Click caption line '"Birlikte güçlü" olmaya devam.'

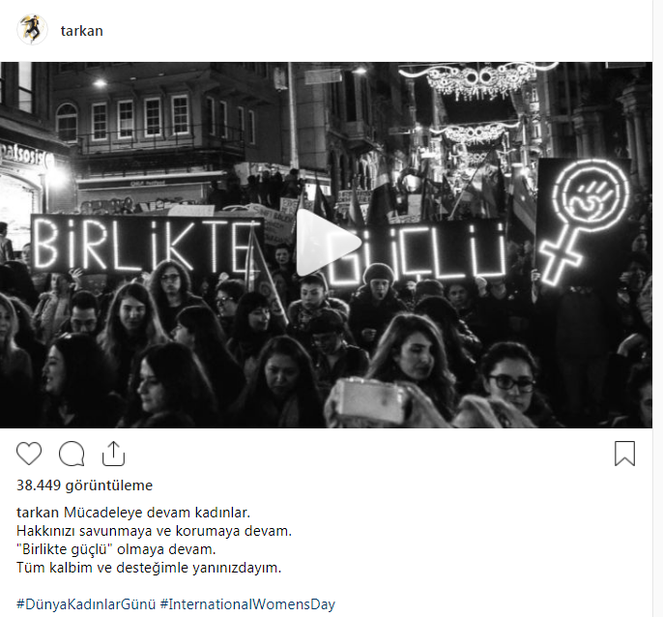pos(116,549)
